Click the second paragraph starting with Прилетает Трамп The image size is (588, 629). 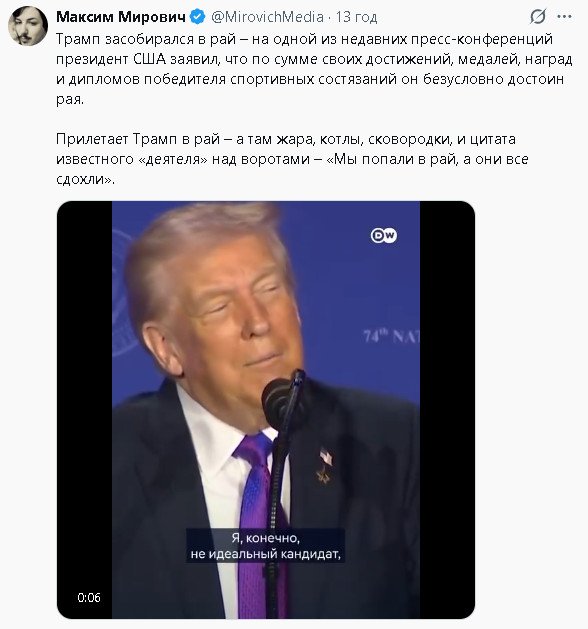[292, 159]
